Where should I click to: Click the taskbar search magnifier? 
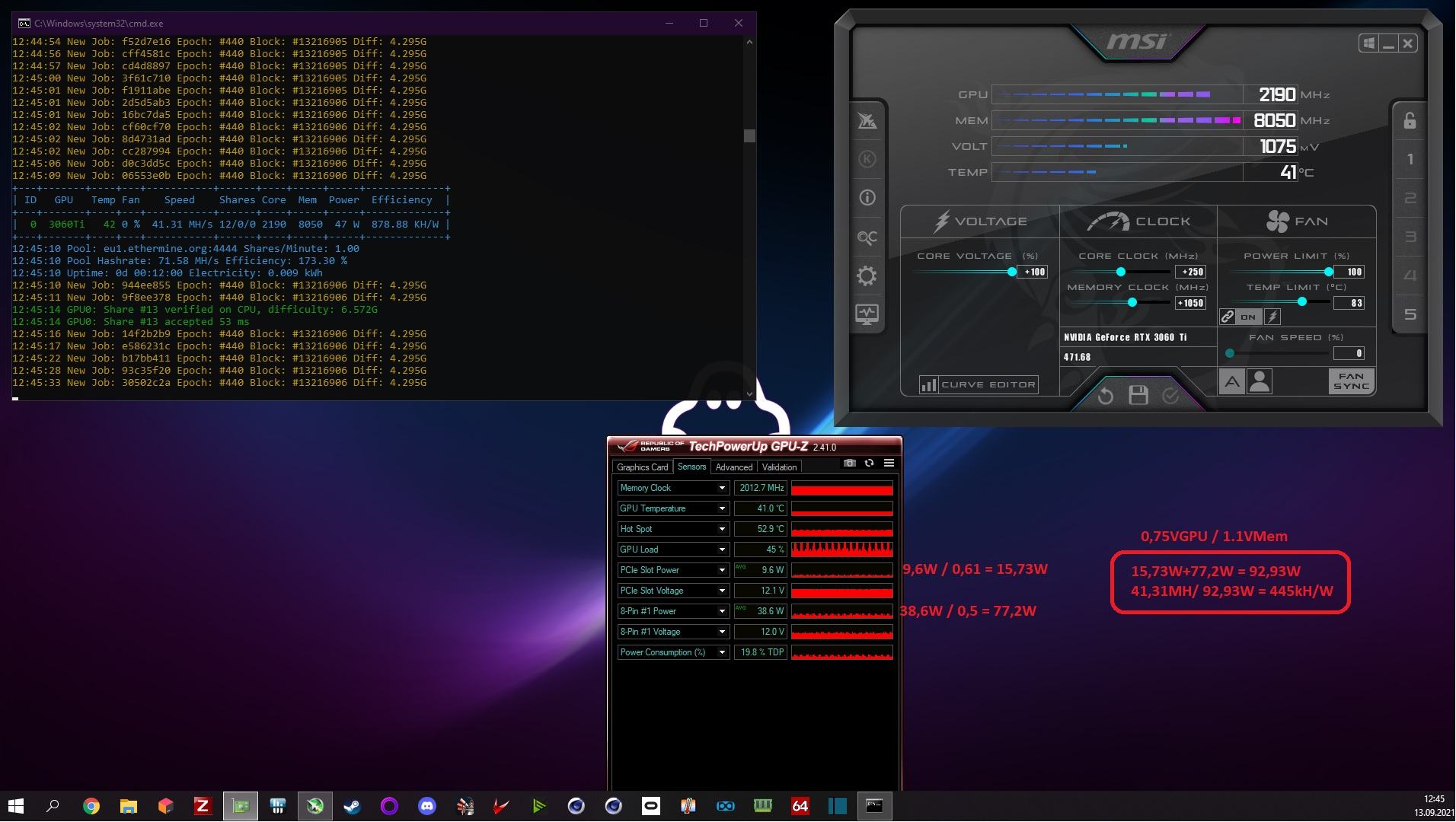[x=53, y=805]
